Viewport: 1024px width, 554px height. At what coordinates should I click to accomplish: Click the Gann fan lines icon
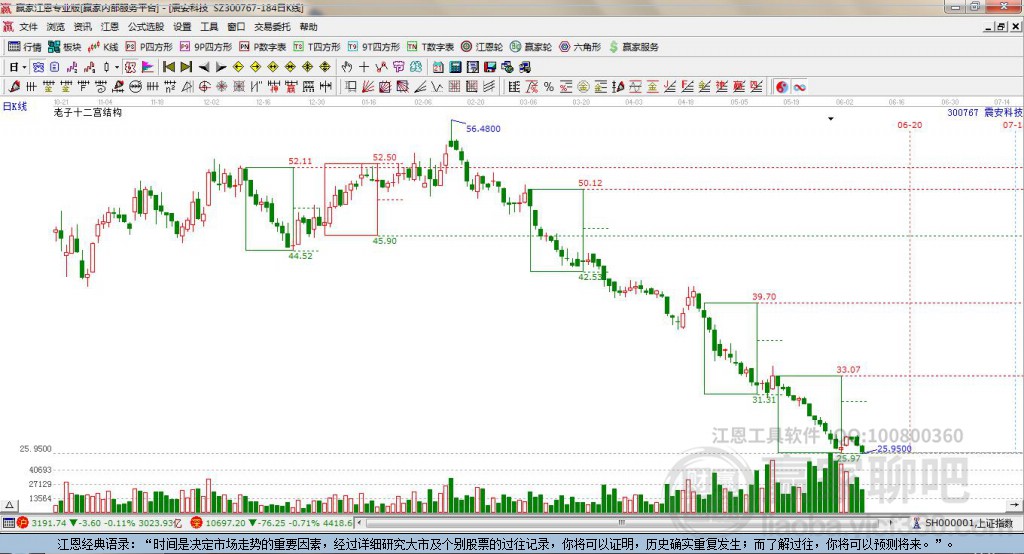click(367, 86)
